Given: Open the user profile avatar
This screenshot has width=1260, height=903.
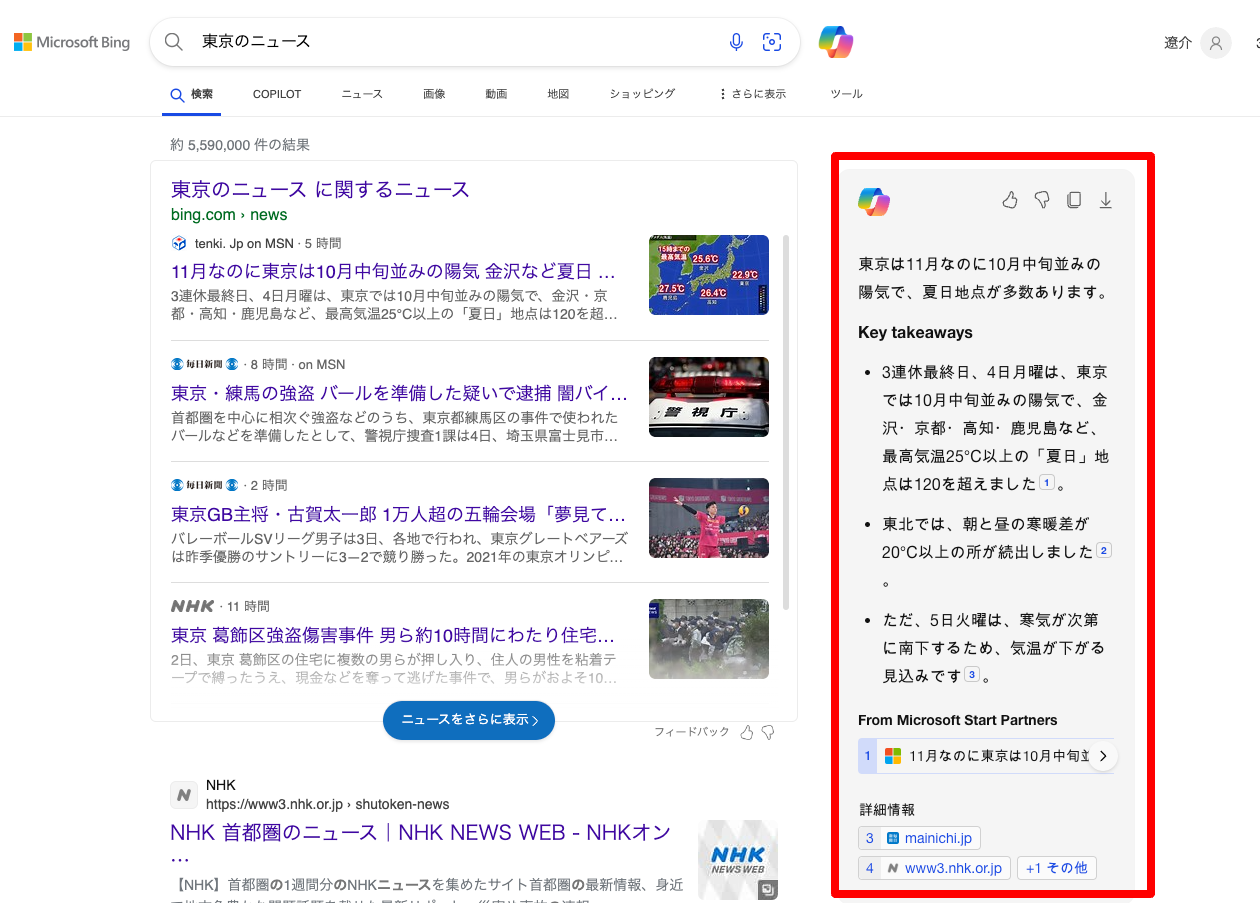Looking at the screenshot, I should coord(1216,43).
